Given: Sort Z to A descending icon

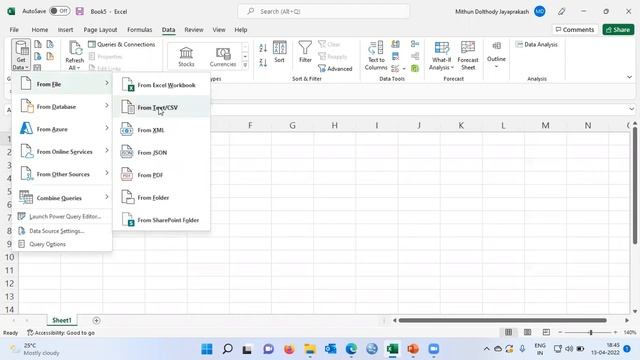Looking at the screenshot, I should [x=263, y=62].
